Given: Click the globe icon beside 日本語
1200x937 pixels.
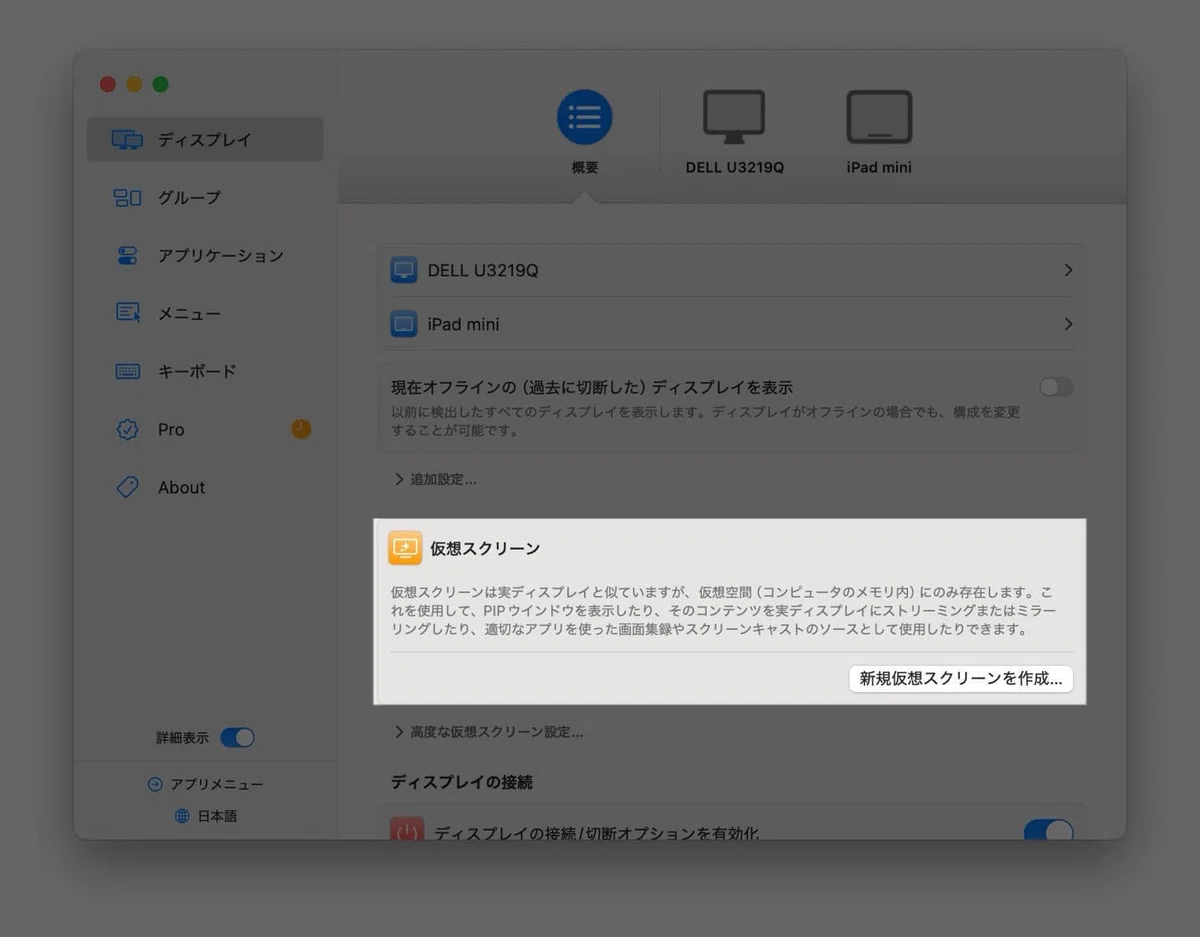Looking at the screenshot, I should (182, 816).
